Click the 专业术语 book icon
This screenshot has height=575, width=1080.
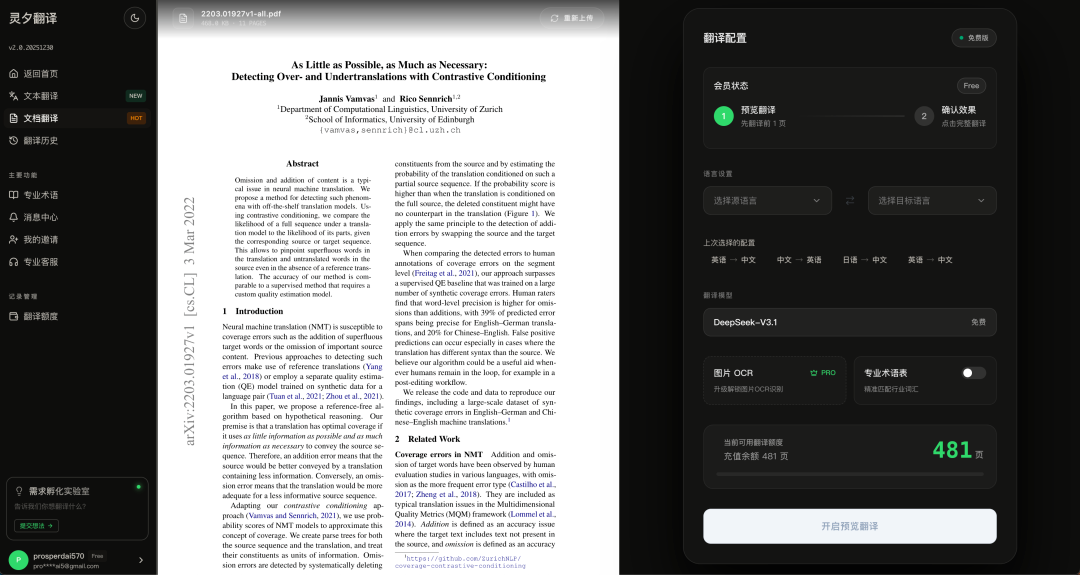click(x=14, y=195)
